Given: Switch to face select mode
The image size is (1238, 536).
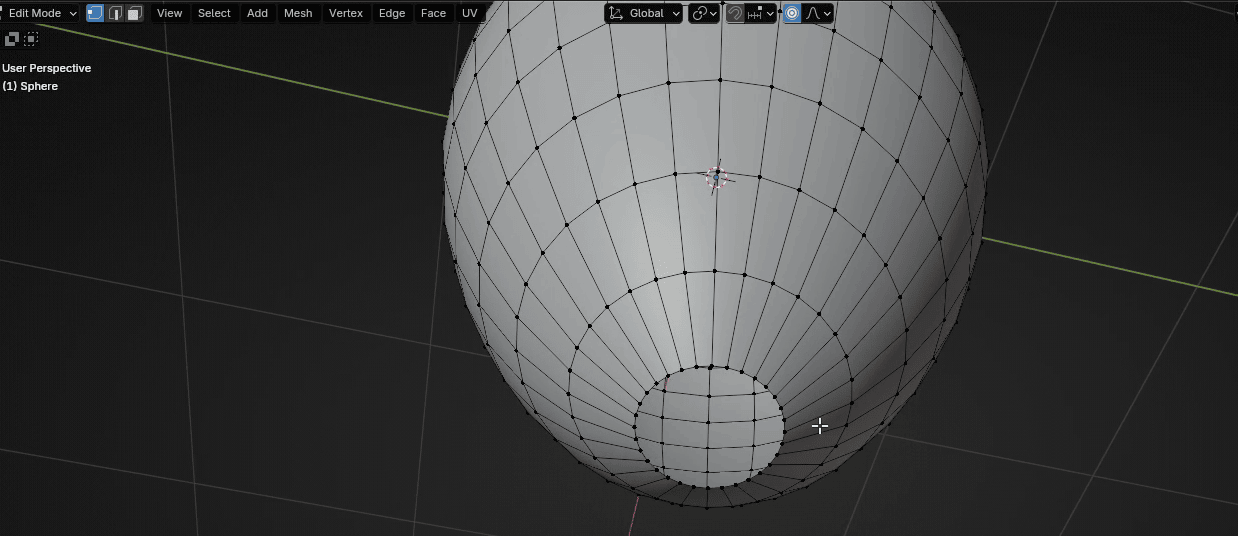Looking at the screenshot, I should click(x=134, y=13).
